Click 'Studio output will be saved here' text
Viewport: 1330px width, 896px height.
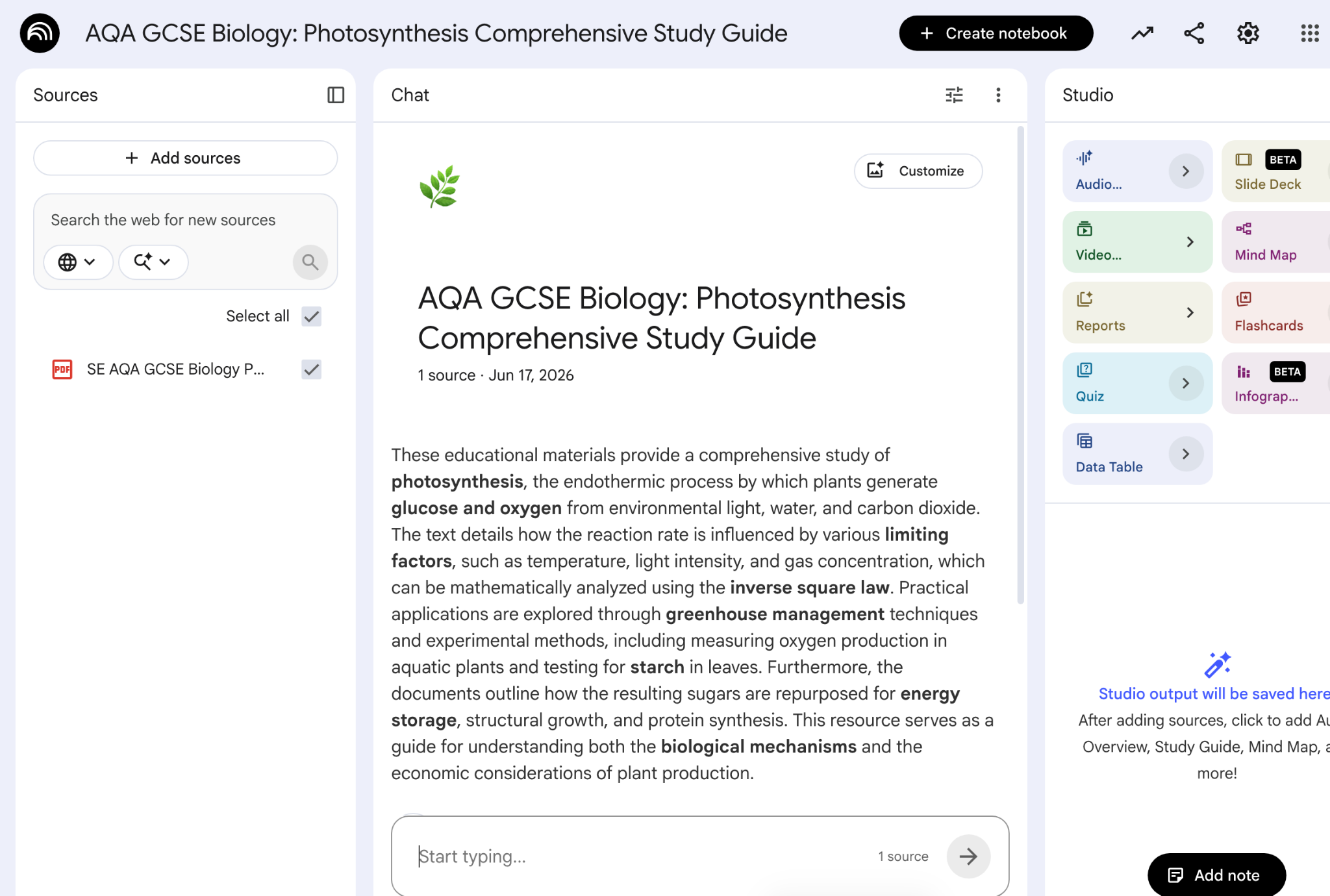tap(1214, 693)
